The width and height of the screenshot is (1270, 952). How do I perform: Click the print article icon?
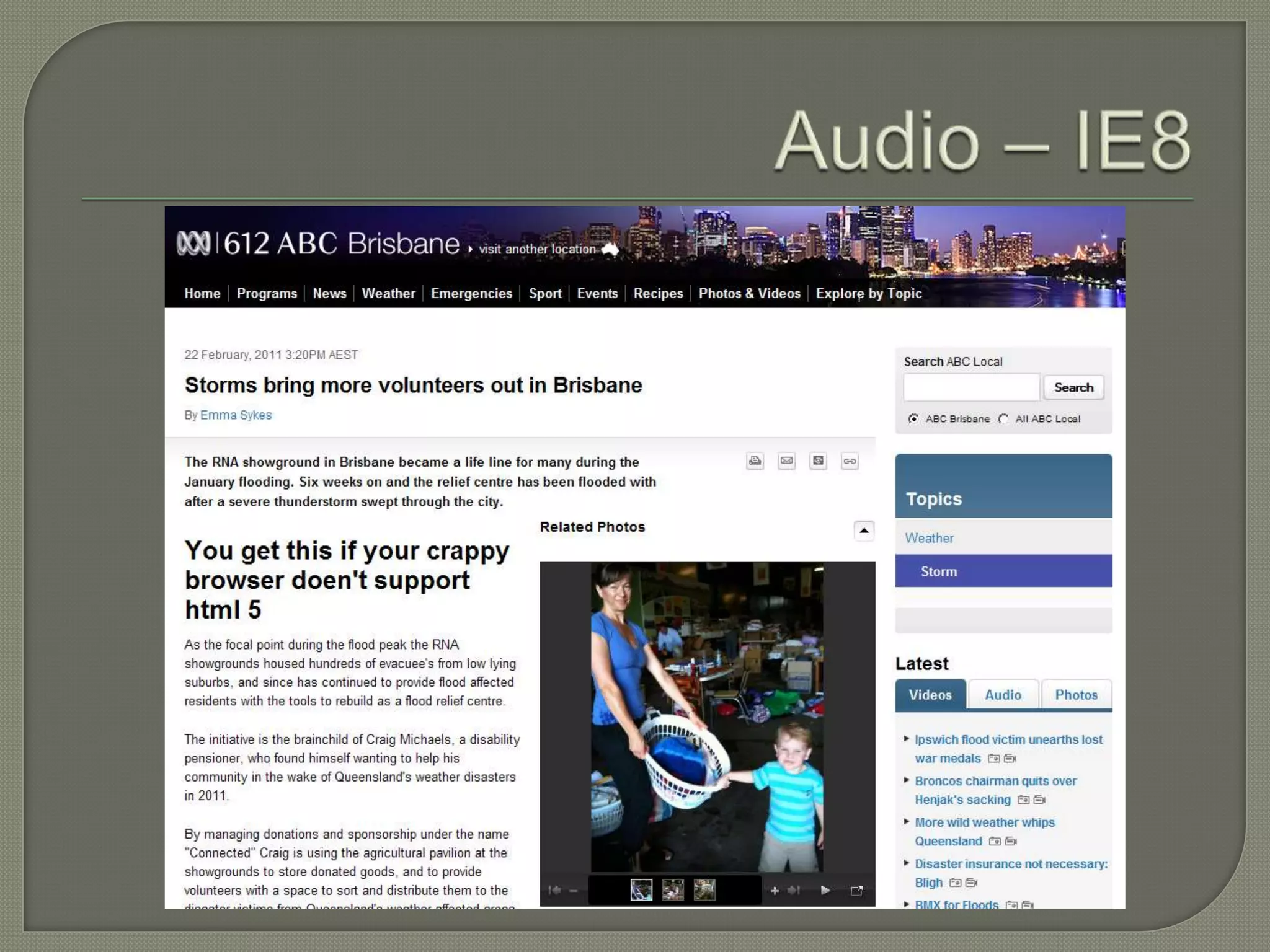[755, 461]
